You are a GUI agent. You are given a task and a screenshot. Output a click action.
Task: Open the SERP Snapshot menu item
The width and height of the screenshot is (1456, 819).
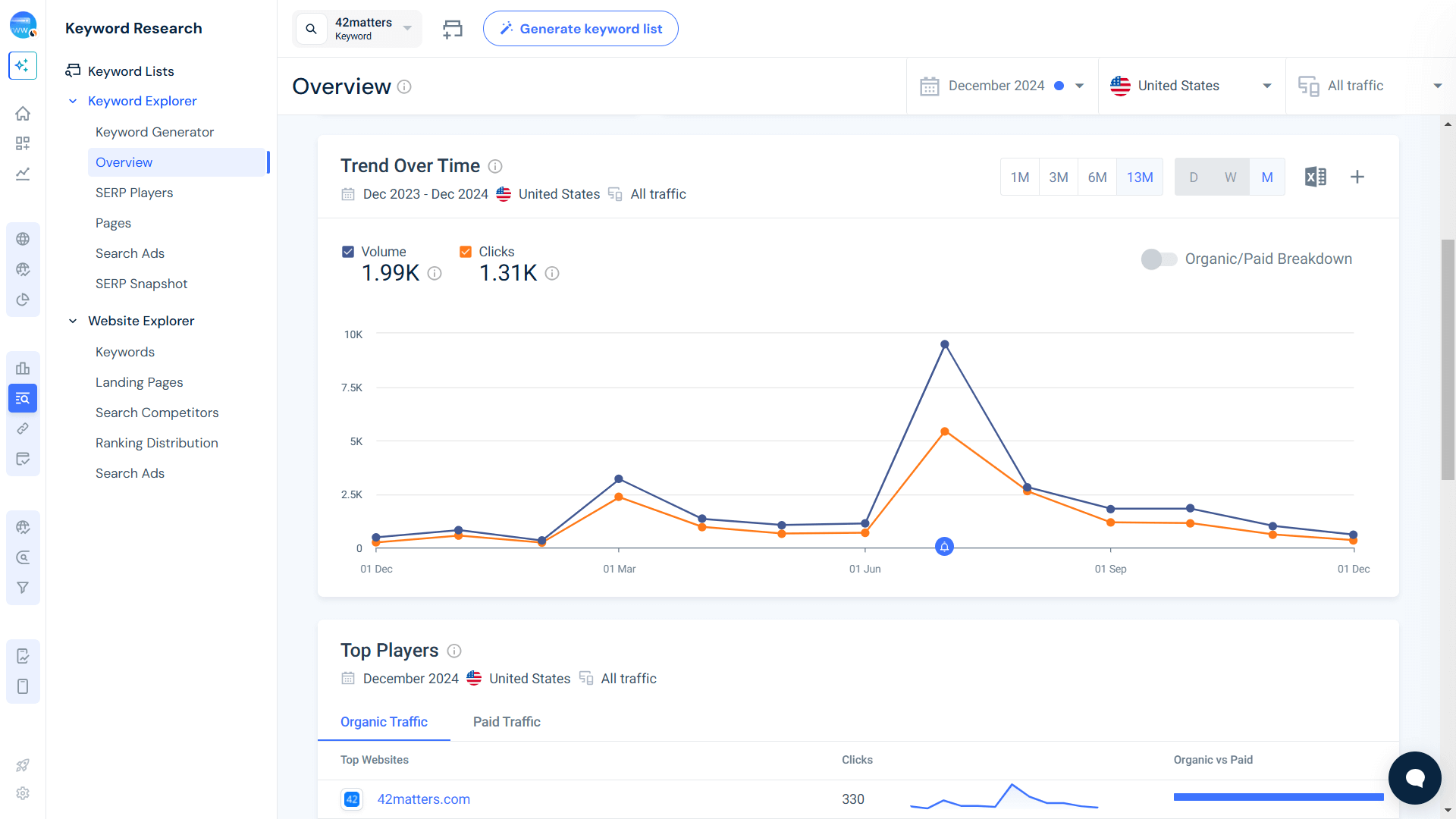[141, 284]
